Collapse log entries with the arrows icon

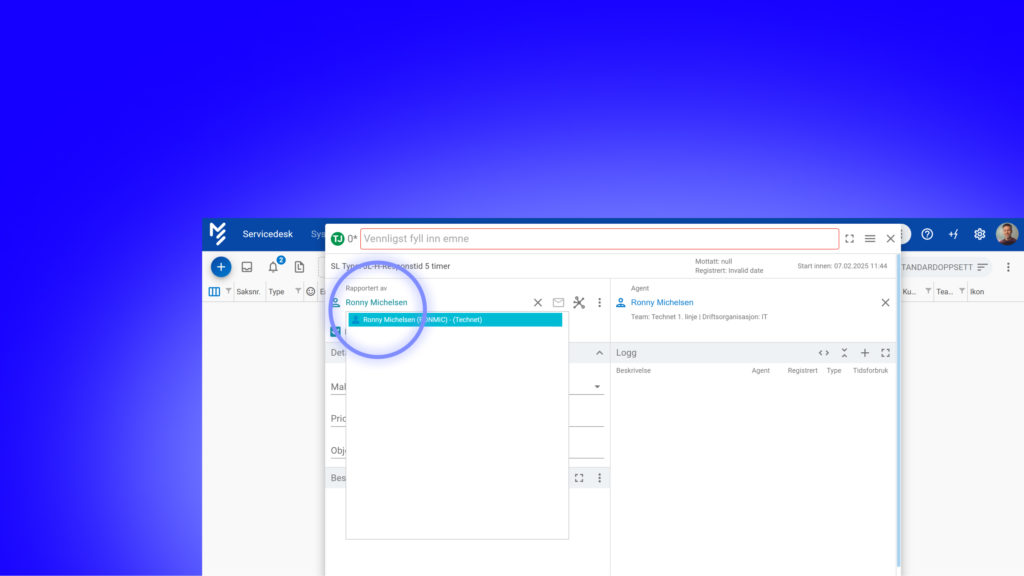[844, 353]
